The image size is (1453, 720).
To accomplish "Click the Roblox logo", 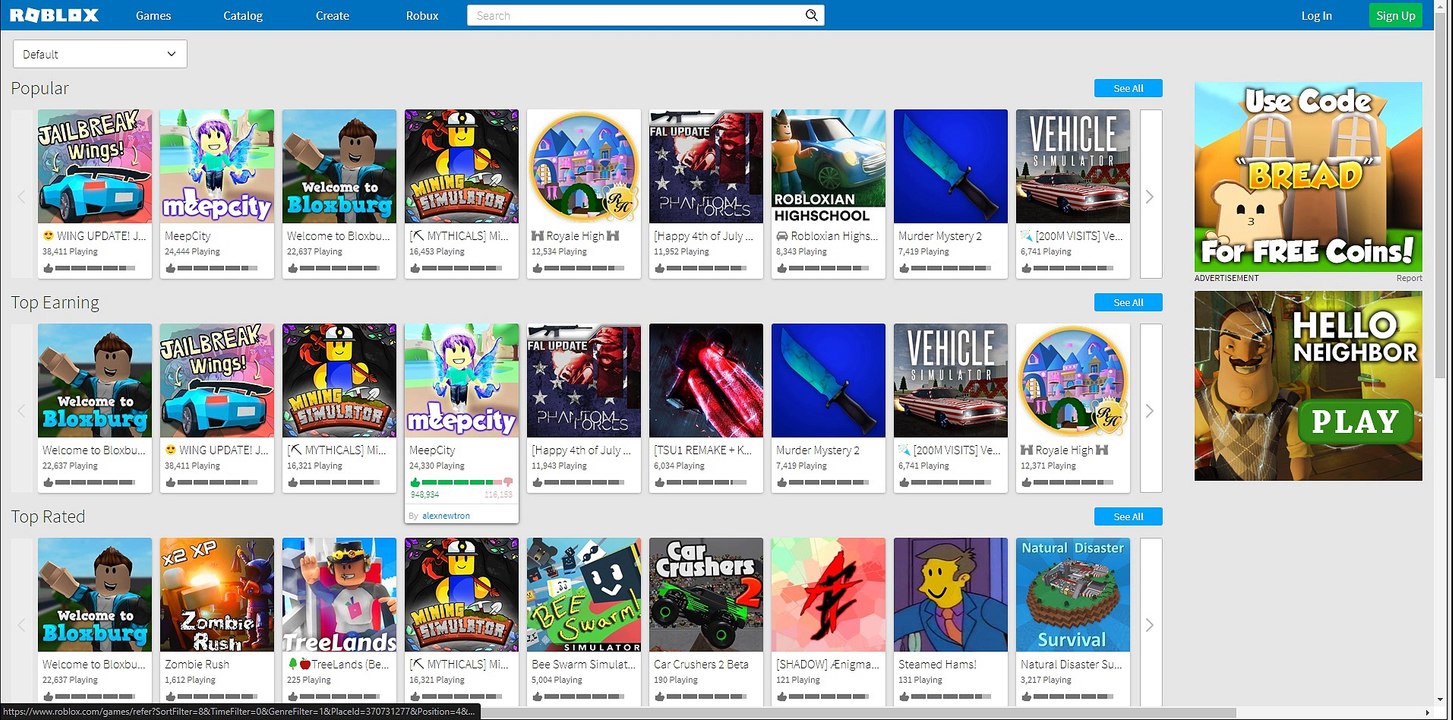I will tap(52, 15).
